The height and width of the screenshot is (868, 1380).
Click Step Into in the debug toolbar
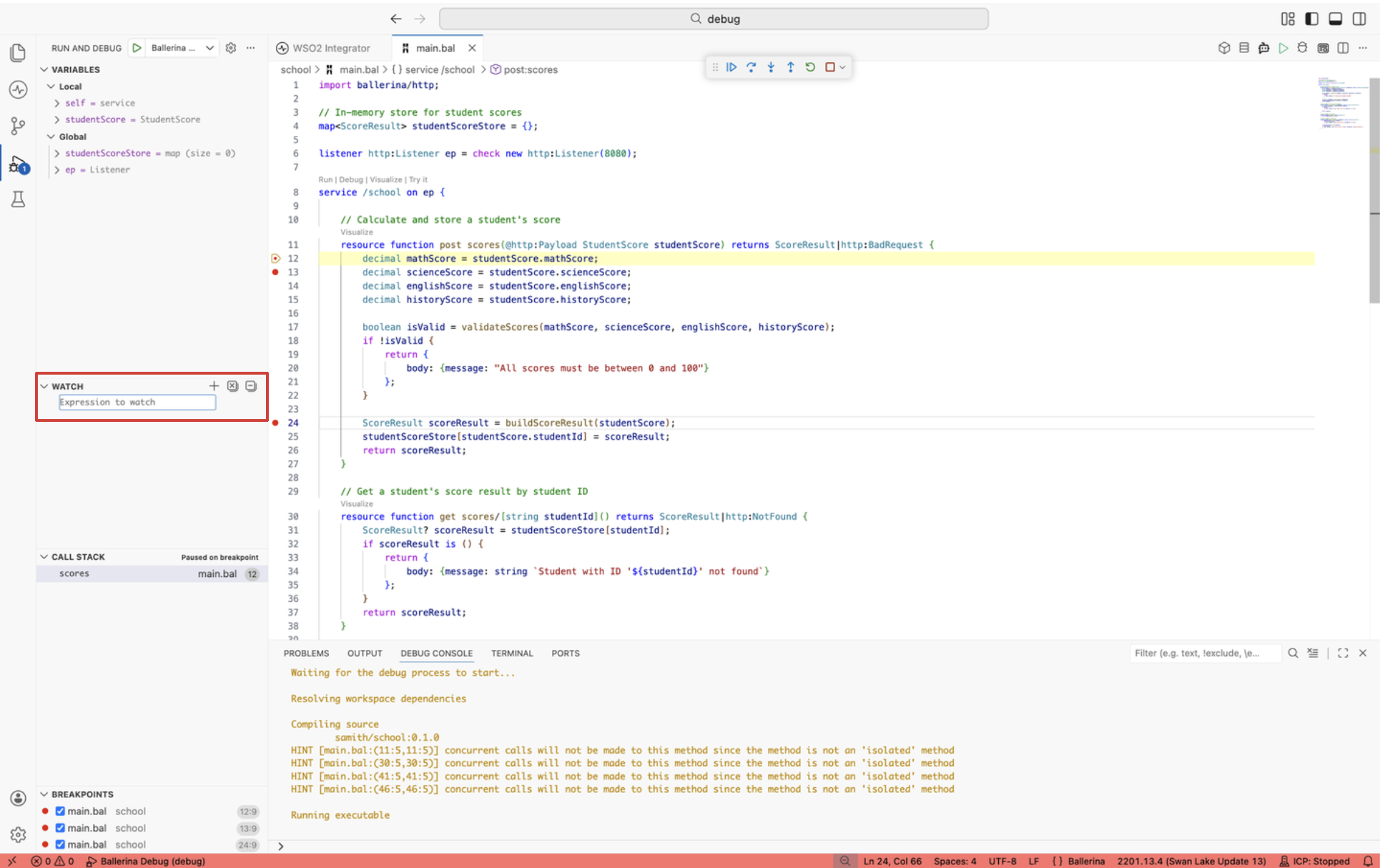[x=771, y=67]
